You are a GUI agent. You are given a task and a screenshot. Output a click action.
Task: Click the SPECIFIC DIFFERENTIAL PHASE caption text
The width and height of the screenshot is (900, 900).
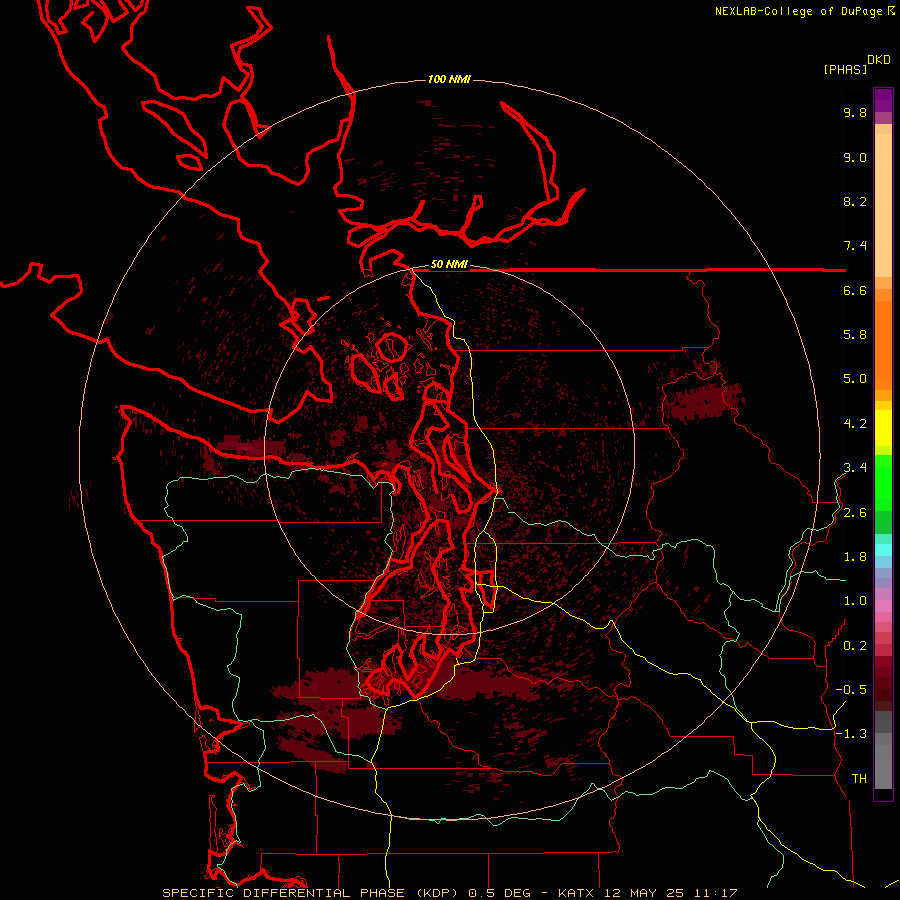click(284, 893)
